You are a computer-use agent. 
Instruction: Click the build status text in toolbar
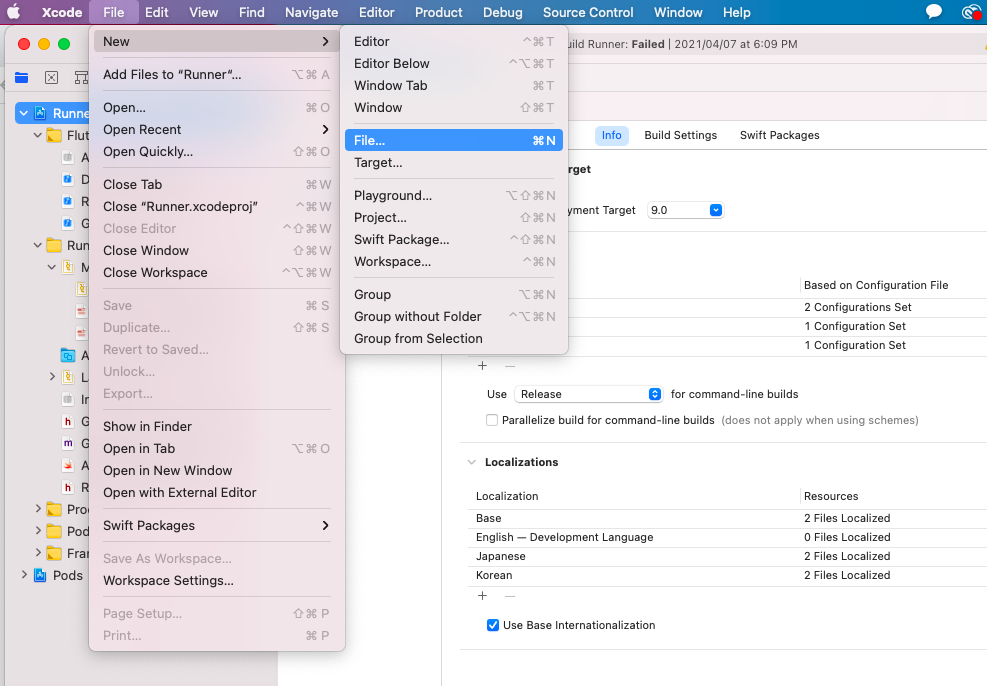[682, 44]
